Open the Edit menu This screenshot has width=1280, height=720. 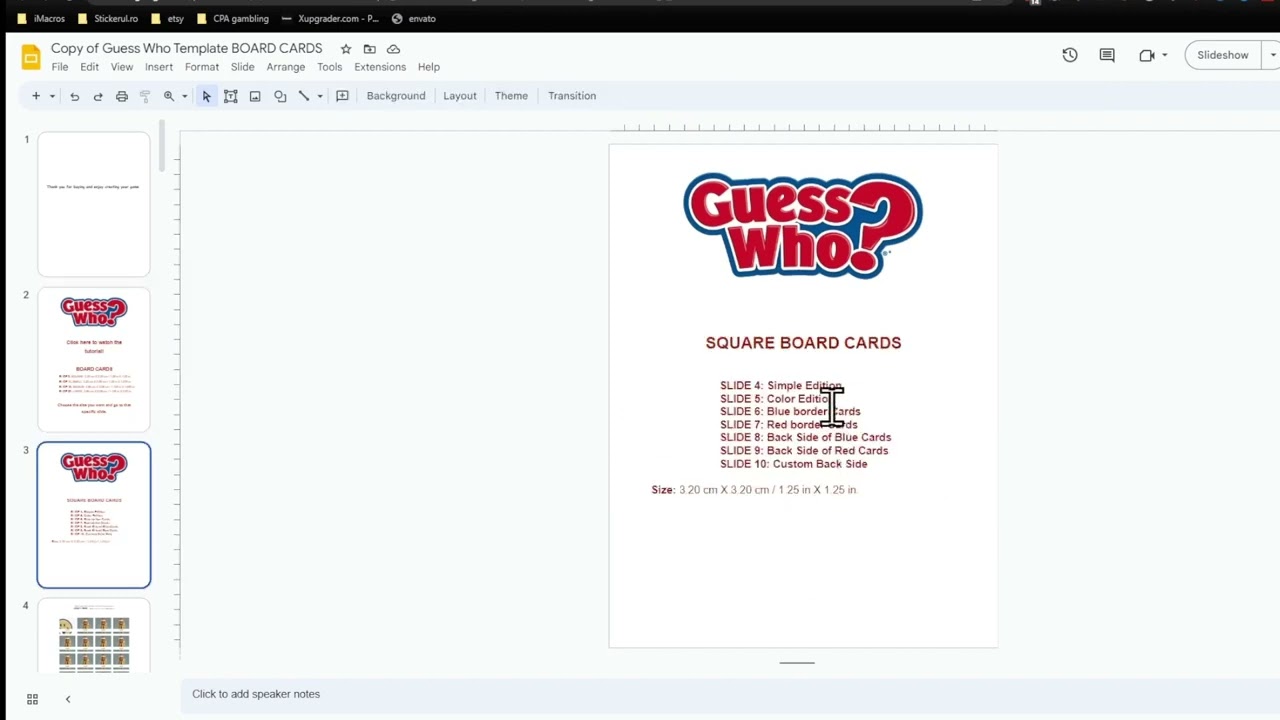[90, 67]
